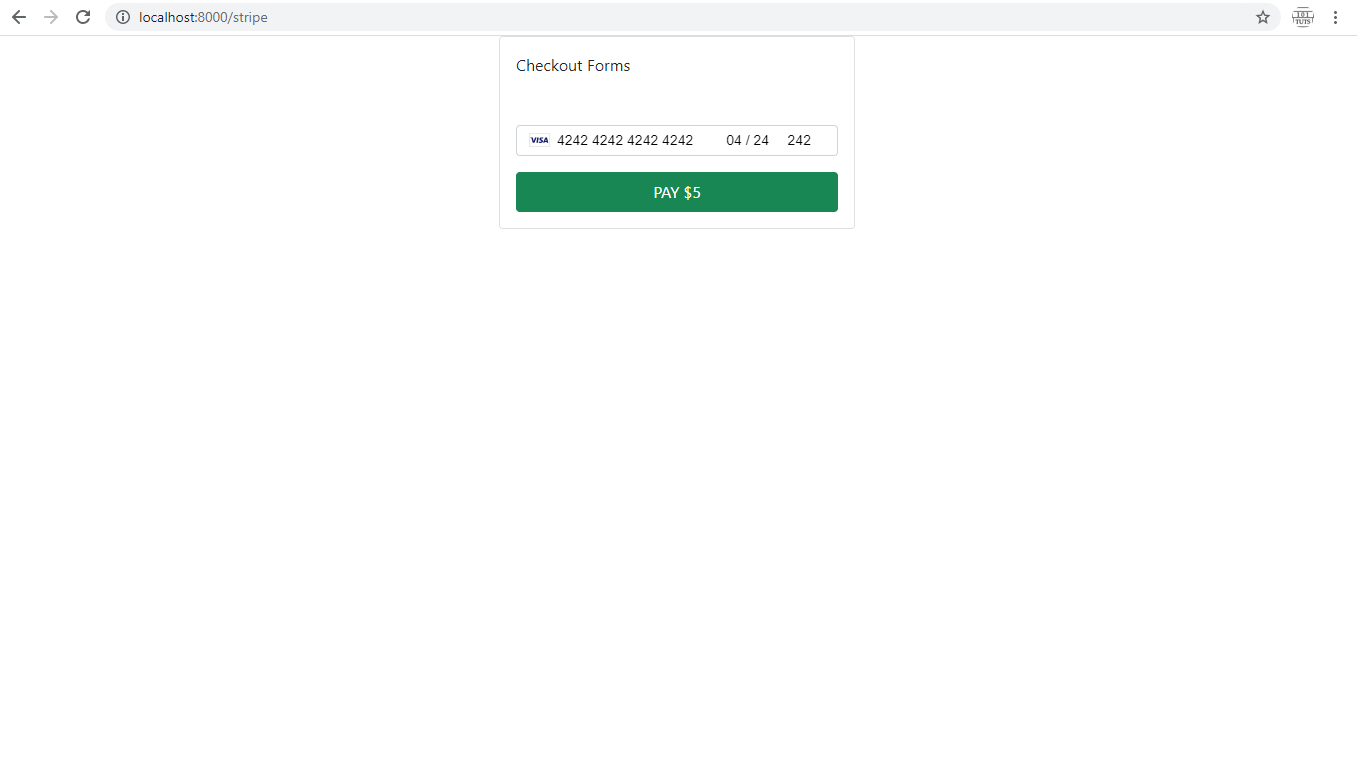The image size is (1360, 768).
Task: Click blank space above card input
Action: [x=677, y=102]
